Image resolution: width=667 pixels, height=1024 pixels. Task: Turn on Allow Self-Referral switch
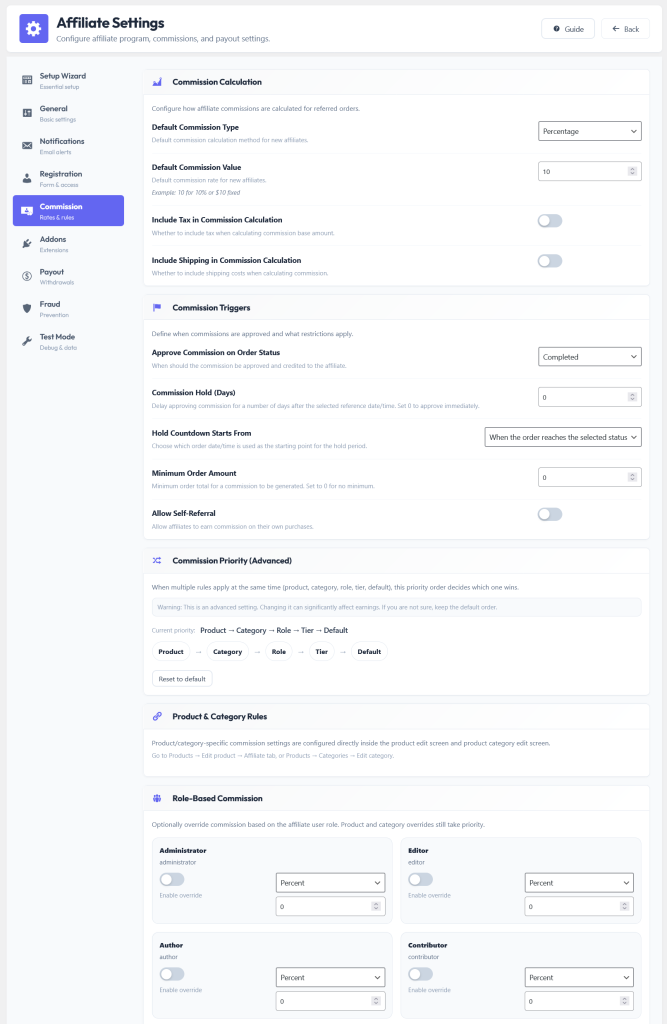pos(550,515)
